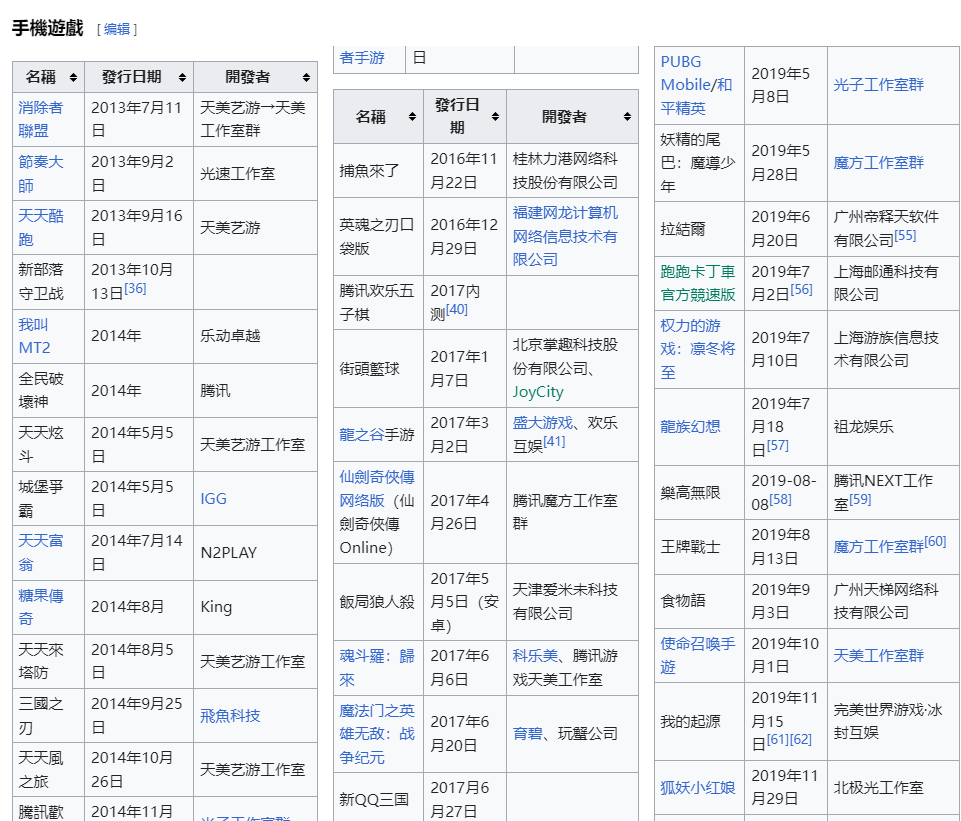Image resolution: width=961 pixels, height=821 pixels.
Task: Open the 光子工作室群 link
Action: (x=878, y=85)
